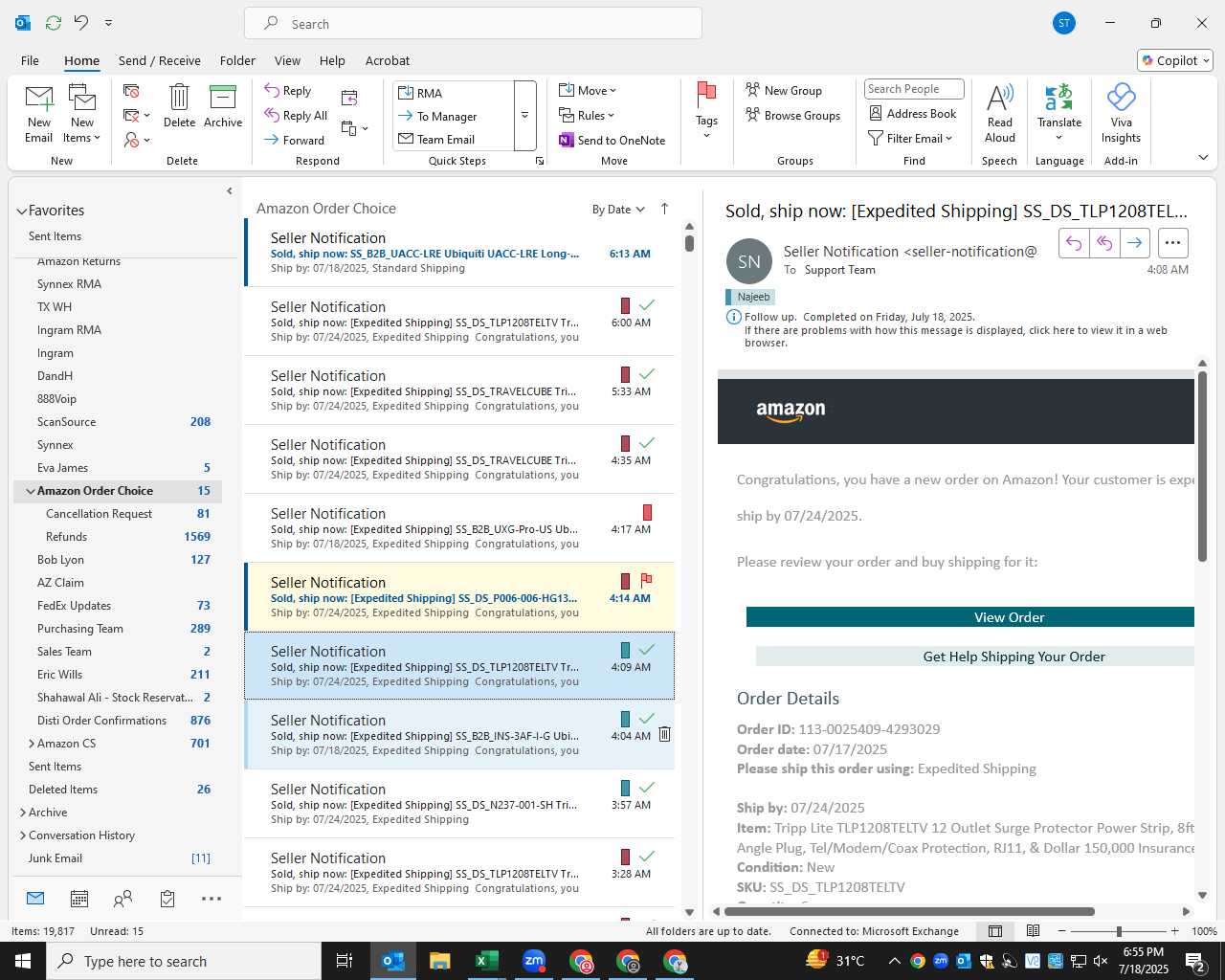Switch to reading view in status bar
Image resolution: width=1225 pixels, height=980 pixels.
click(1033, 931)
